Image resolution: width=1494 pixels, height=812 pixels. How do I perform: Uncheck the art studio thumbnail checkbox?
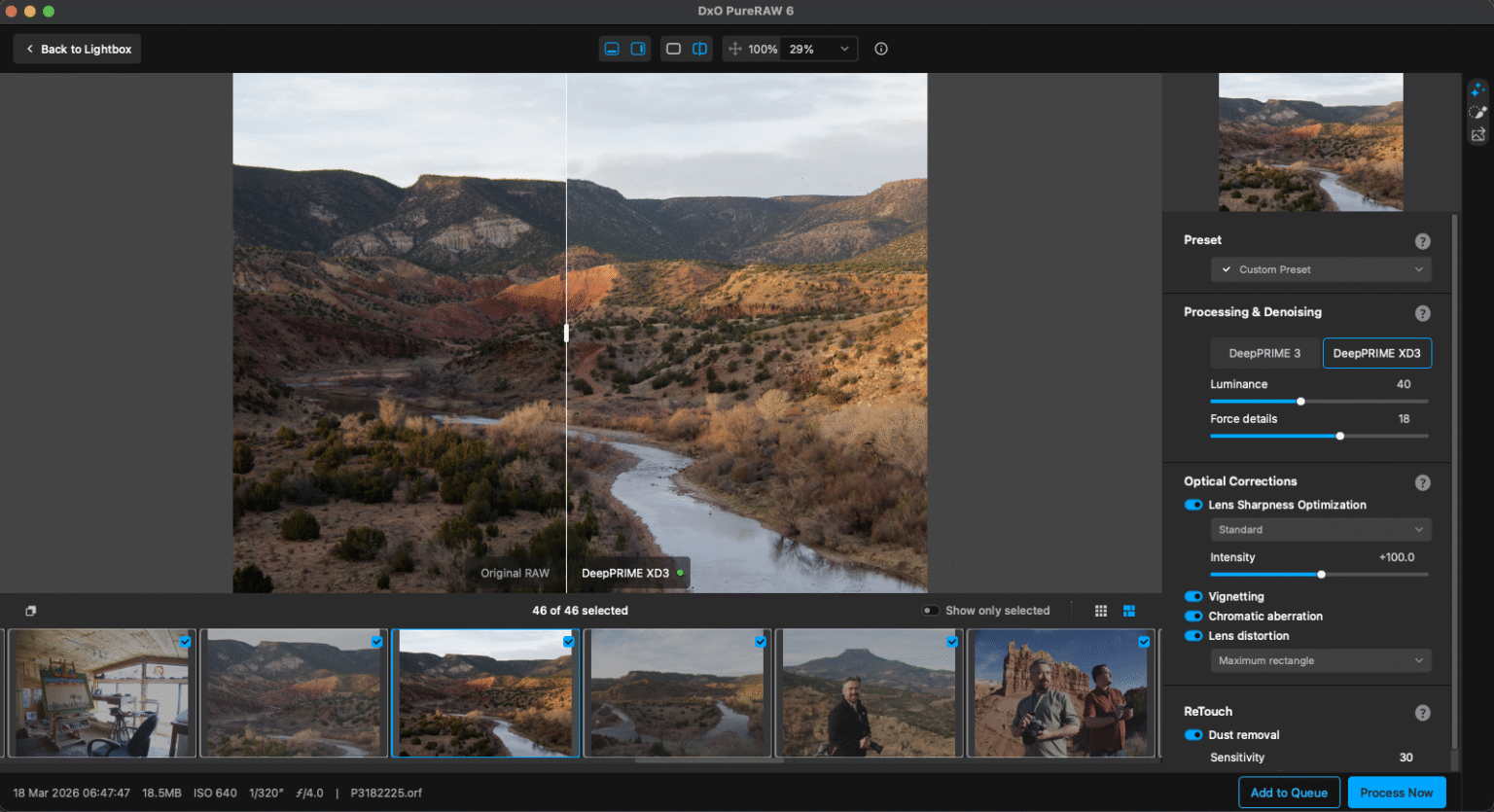click(x=185, y=641)
